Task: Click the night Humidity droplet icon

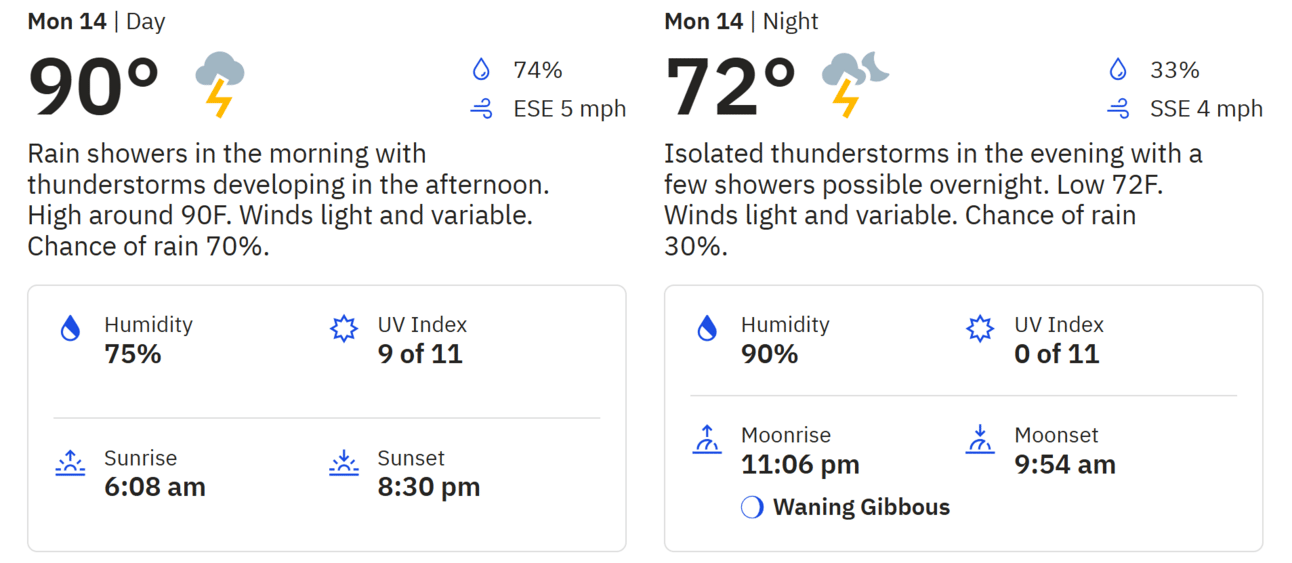Action: click(707, 328)
